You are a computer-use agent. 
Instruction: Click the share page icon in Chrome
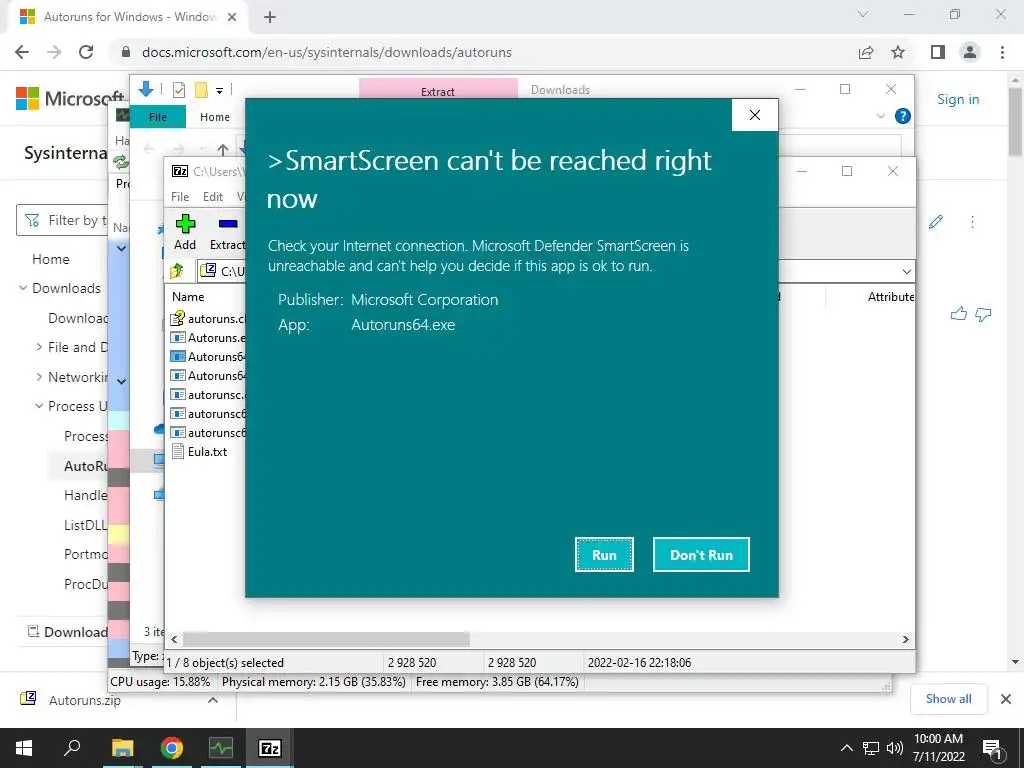[866, 52]
